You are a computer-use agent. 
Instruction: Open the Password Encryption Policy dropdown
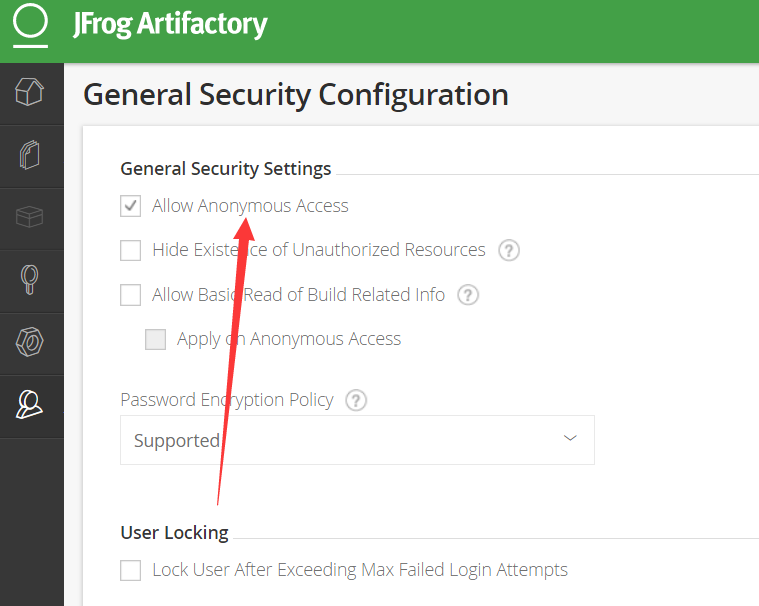[357, 440]
